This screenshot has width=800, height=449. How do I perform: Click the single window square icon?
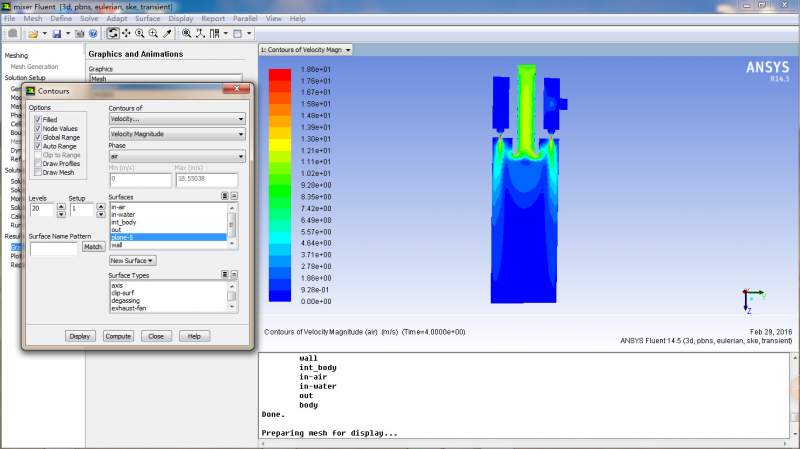pos(237,34)
